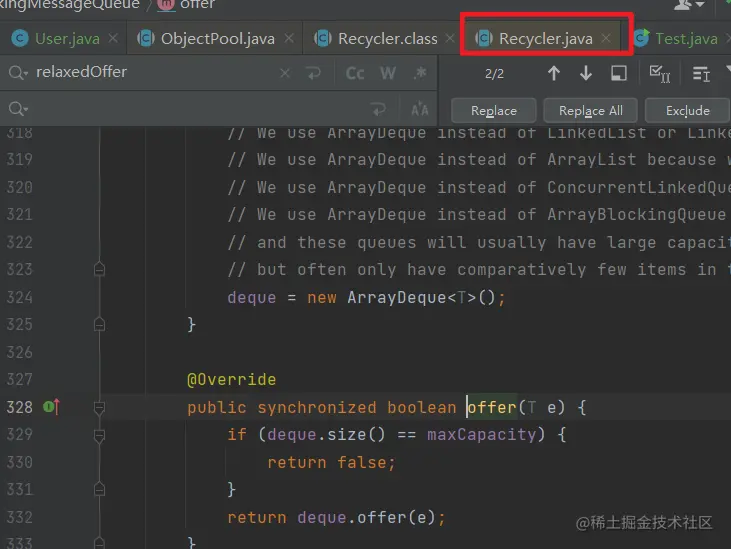
Task: Close the User.java tab
Action: click(x=113, y=38)
